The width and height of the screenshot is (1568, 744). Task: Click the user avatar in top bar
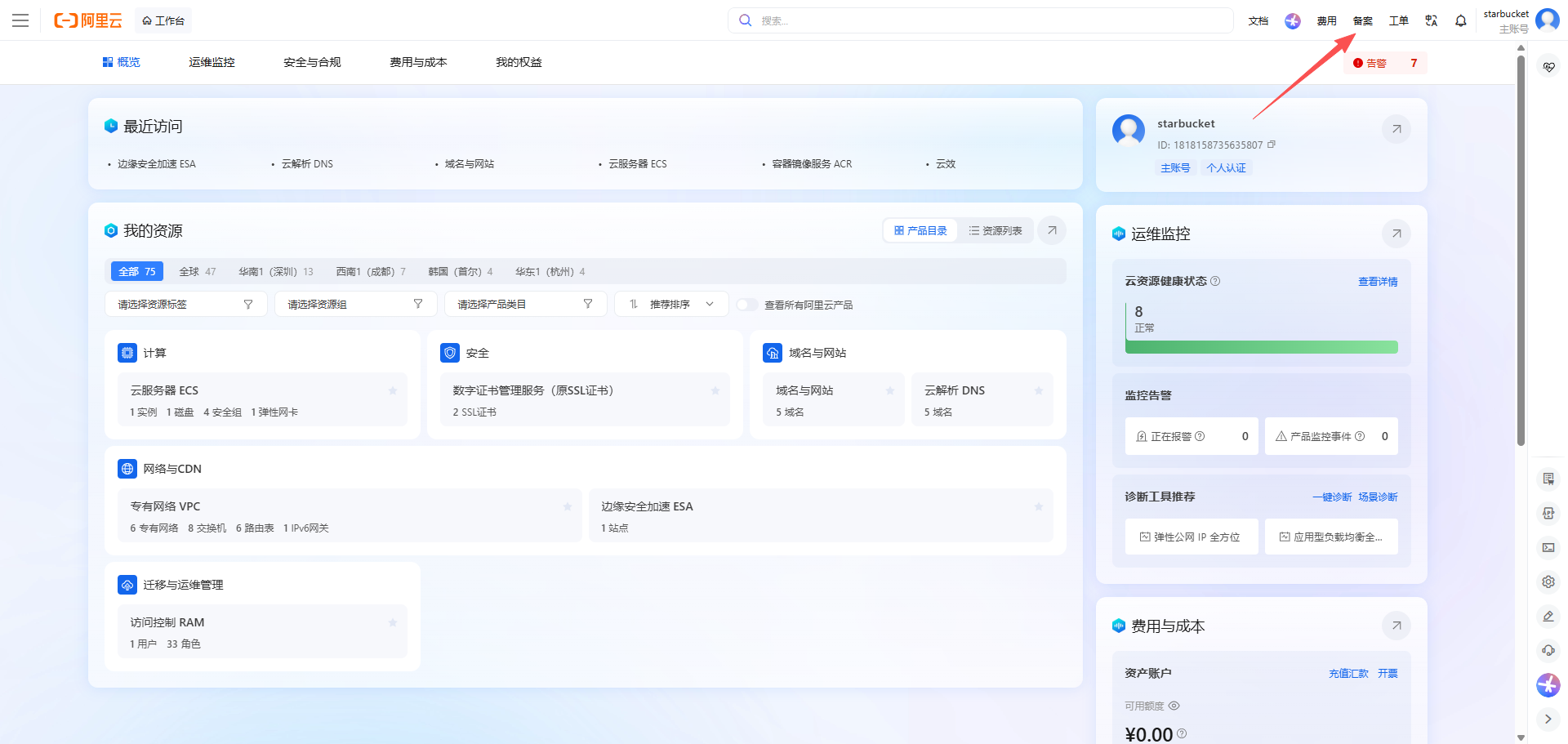[1548, 20]
